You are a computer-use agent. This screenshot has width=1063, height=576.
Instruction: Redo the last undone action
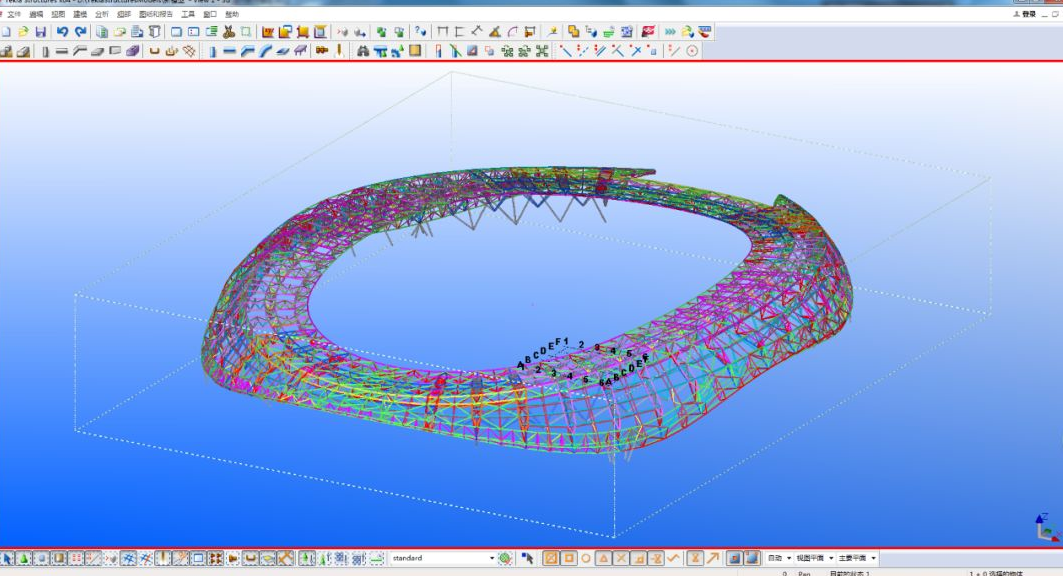(x=81, y=32)
